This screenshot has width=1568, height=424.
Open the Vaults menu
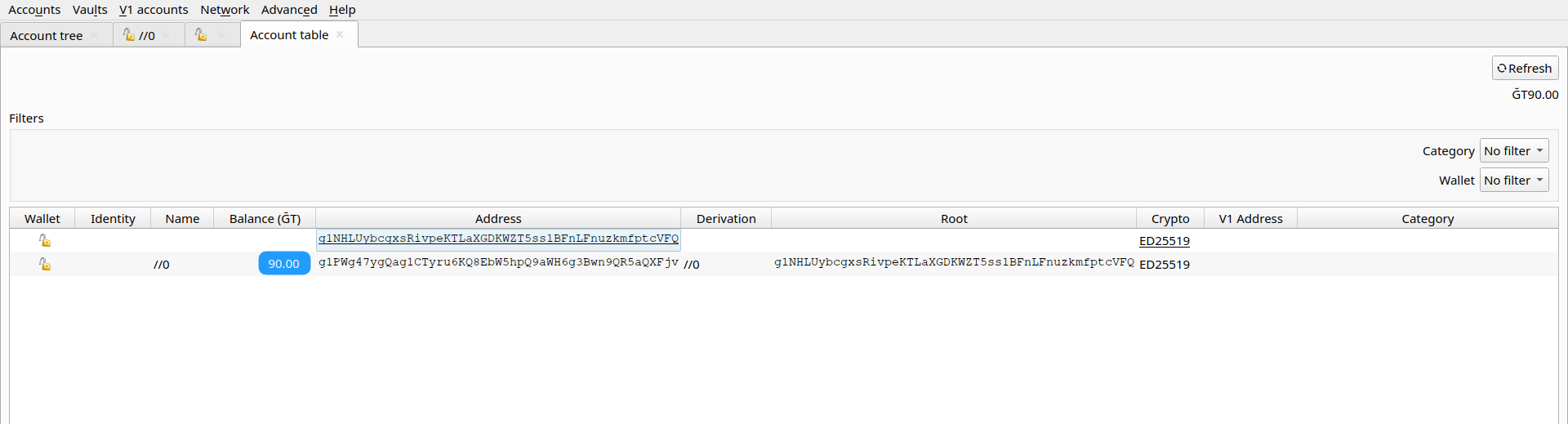[90, 10]
